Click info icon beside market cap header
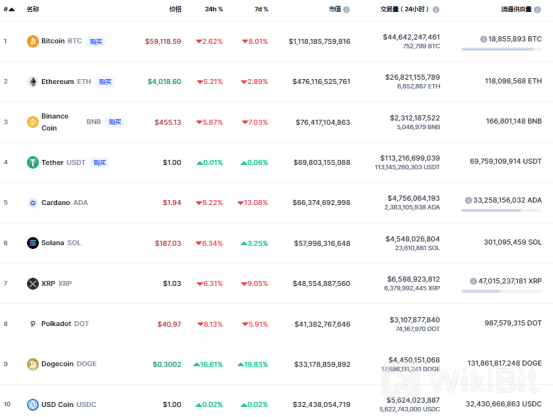The image size is (553, 417). [x=346, y=10]
